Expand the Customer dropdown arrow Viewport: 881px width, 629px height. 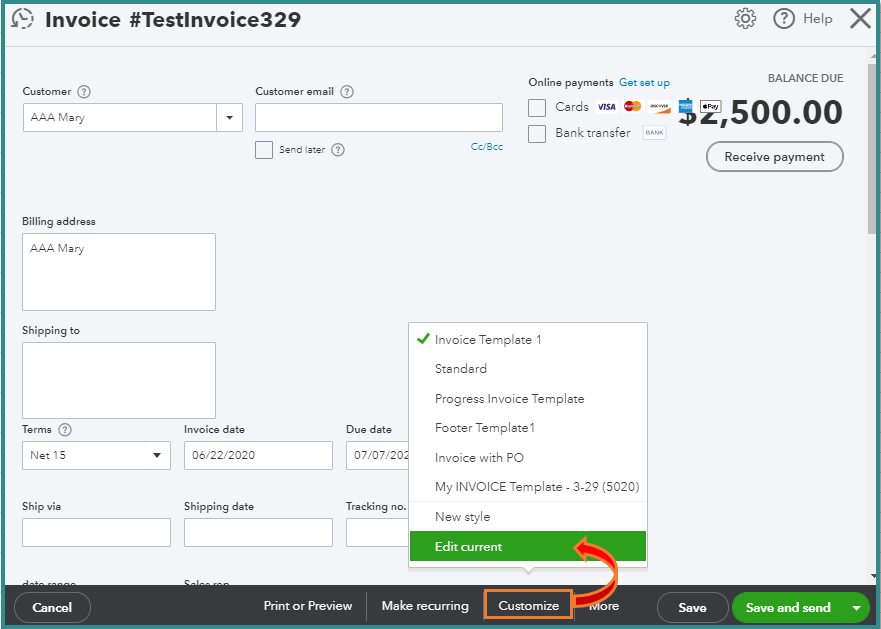[230, 118]
